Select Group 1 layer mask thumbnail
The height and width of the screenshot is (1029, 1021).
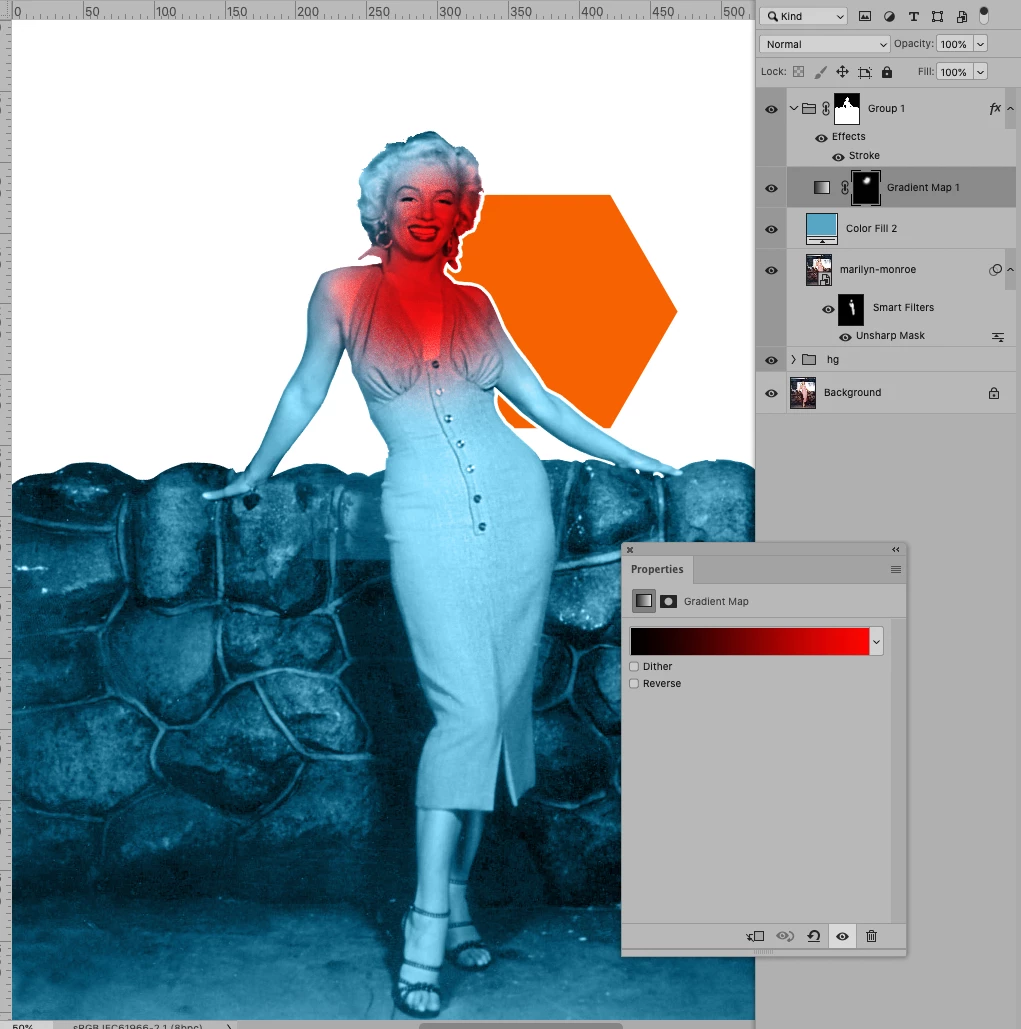(x=846, y=108)
